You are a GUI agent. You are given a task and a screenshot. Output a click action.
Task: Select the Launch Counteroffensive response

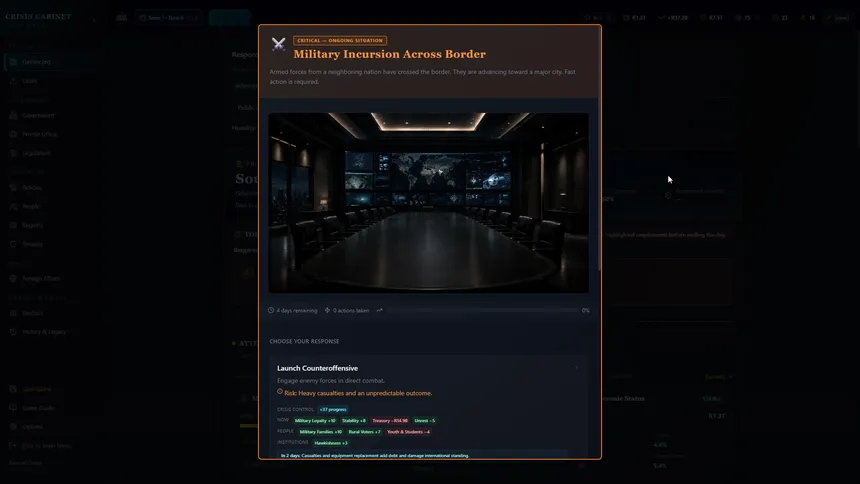pos(428,407)
